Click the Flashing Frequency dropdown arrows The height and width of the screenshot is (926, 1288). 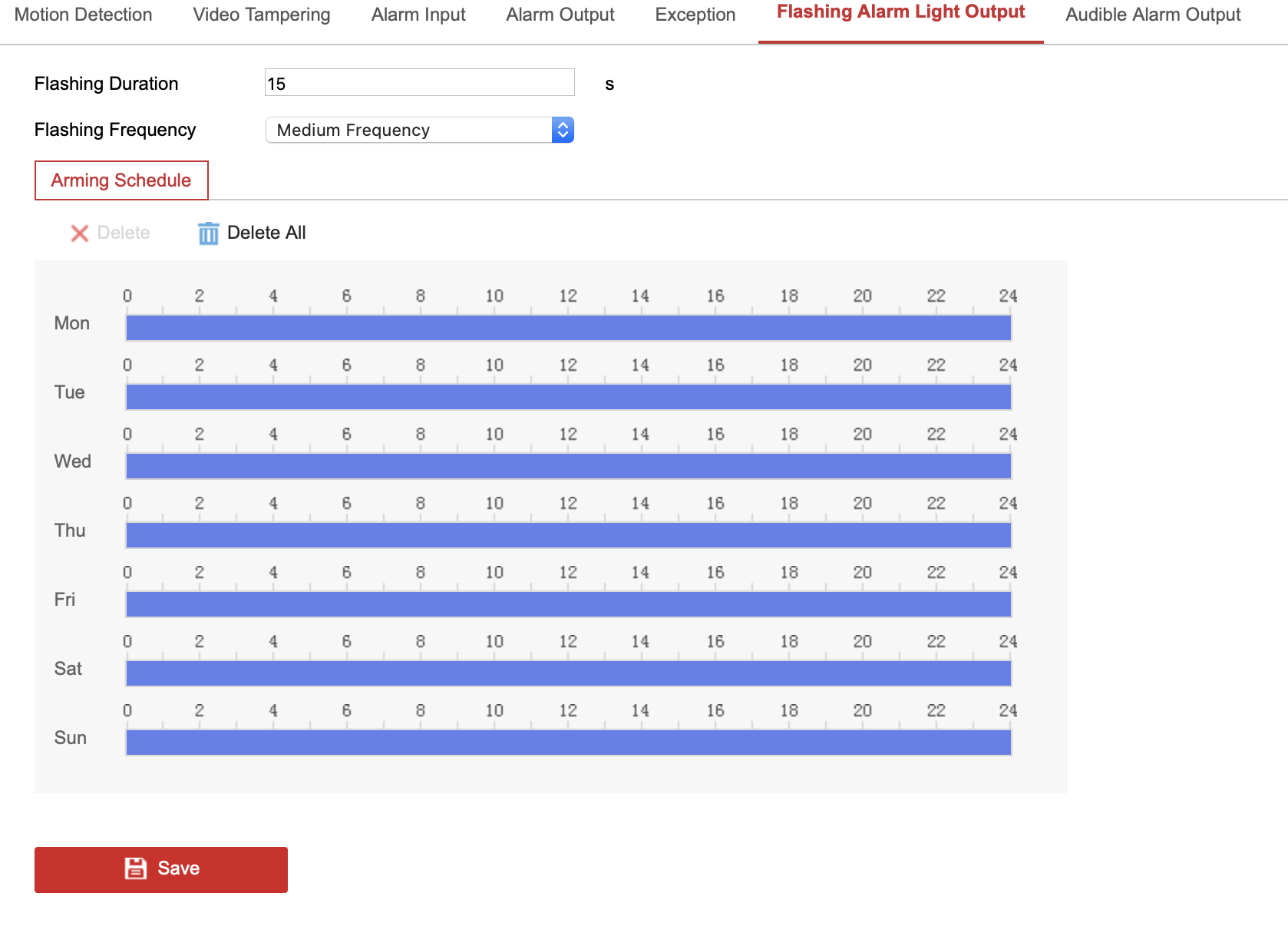(x=563, y=131)
